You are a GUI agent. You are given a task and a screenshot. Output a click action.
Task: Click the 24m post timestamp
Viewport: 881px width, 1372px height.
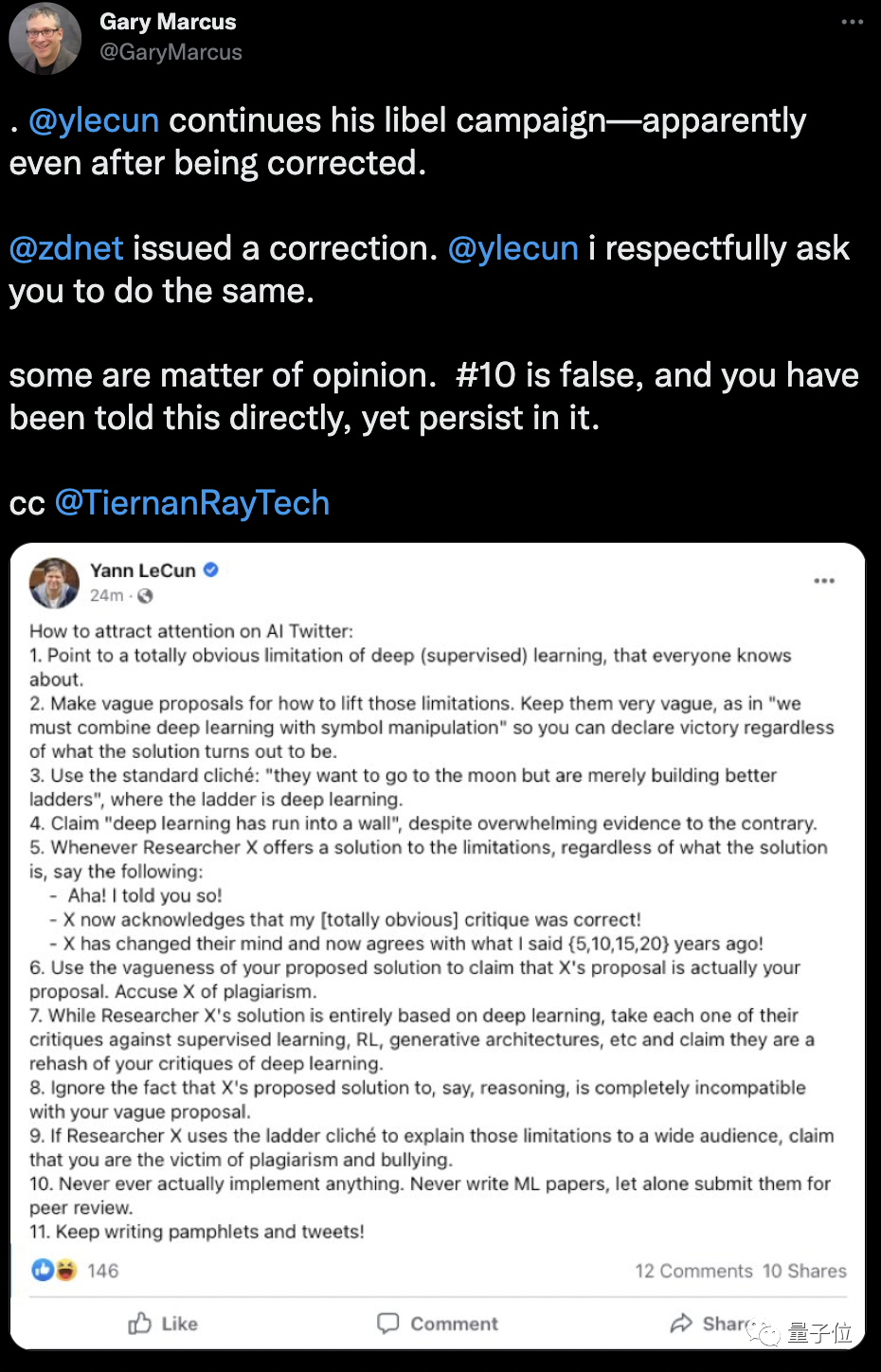click(x=106, y=595)
